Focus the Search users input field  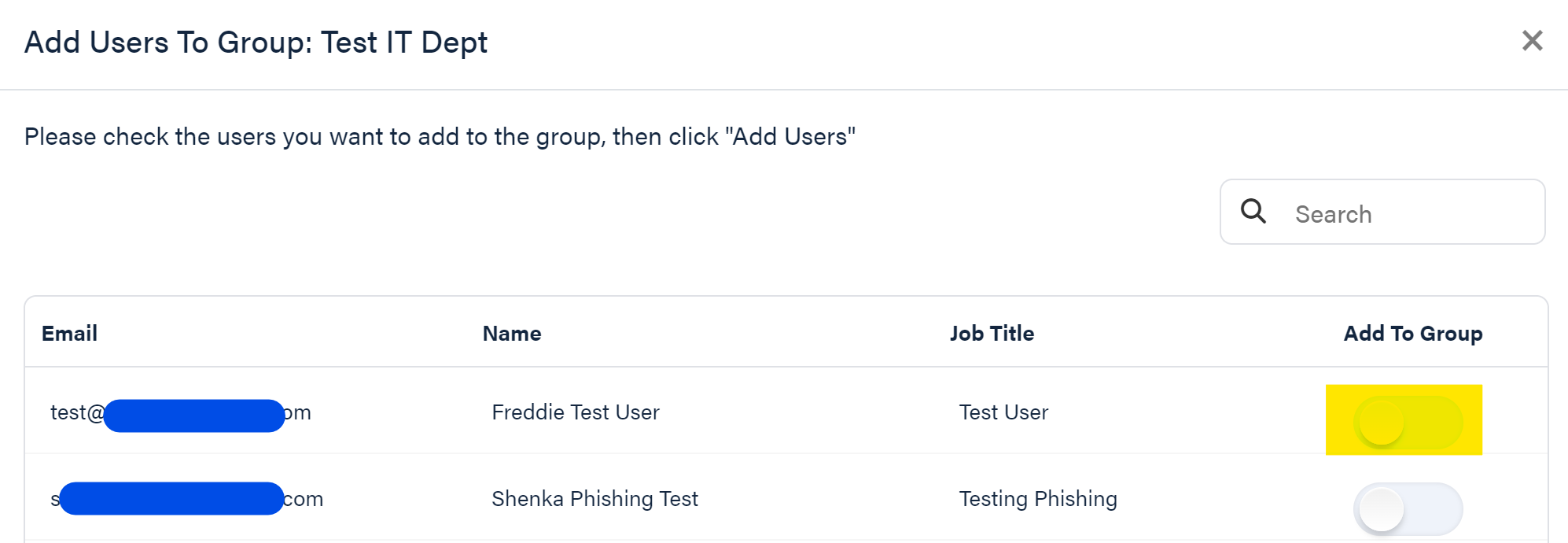pyautogui.click(x=1382, y=212)
